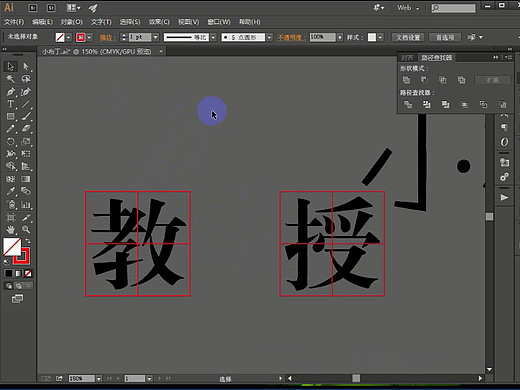Open stroke color dropdown in control bar
The width and height of the screenshot is (520, 390).
tap(89, 37)
